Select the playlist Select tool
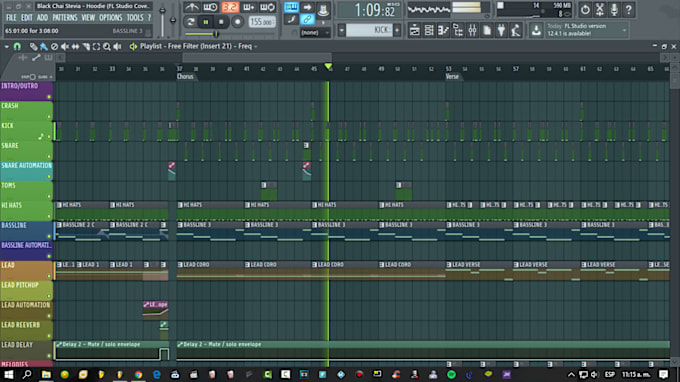The height and width of the screenshot is (382, 680). pyautogui.click(x=96, y=46)
